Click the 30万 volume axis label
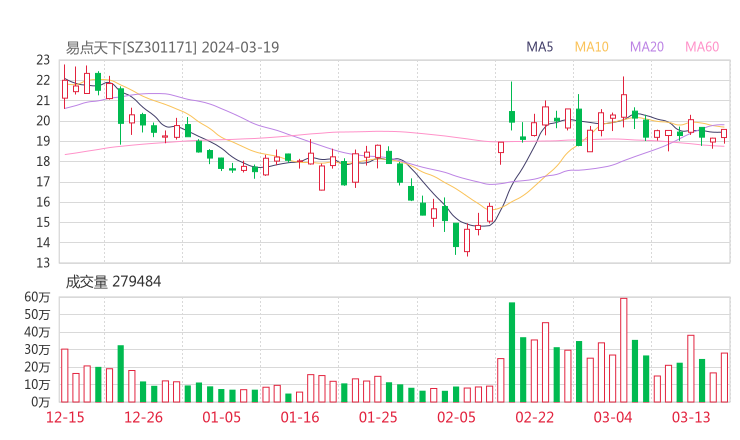Screen dimensions: 740x440 pyautogui.click(x=37, y=349)
